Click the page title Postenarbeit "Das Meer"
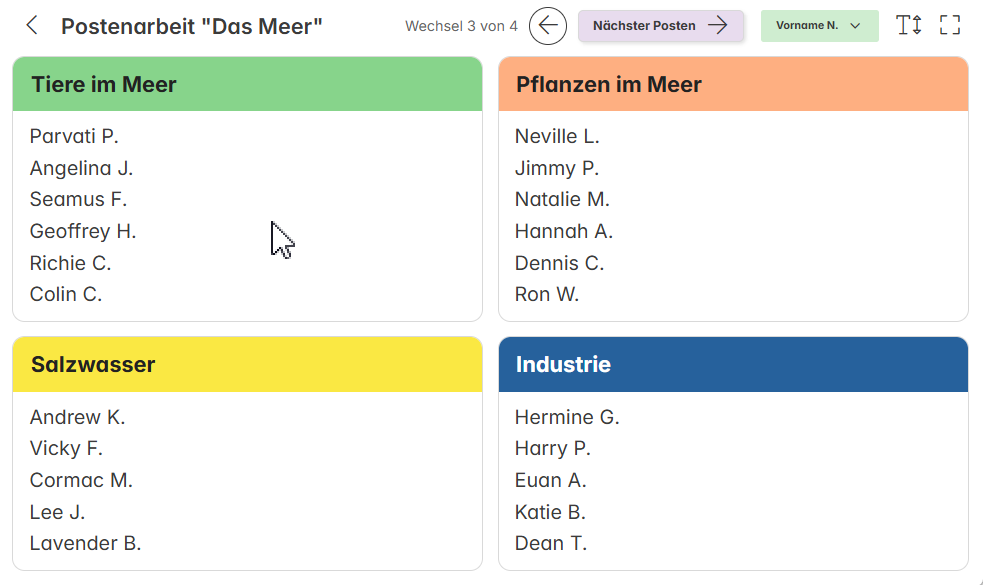Image resolution: width=983 pixels, height=585 pixels. point(192,26)
